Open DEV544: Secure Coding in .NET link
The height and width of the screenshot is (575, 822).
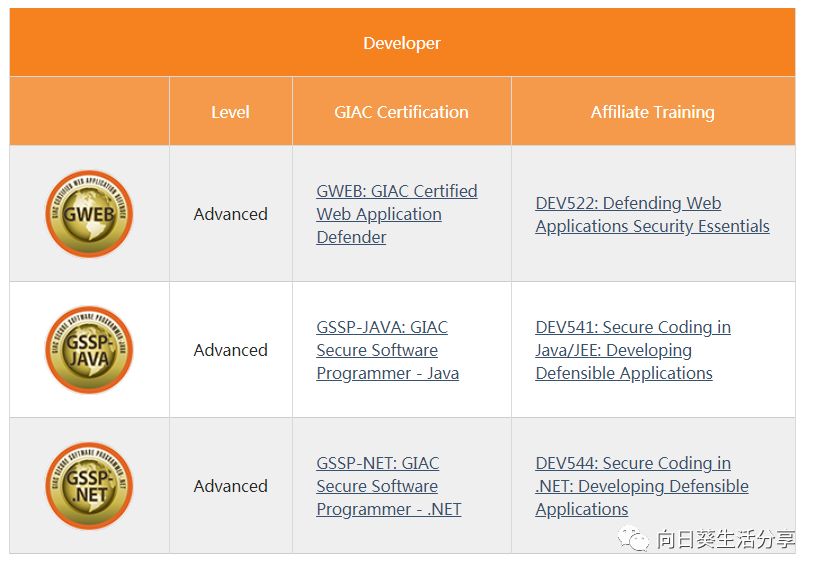coord(642,486)
